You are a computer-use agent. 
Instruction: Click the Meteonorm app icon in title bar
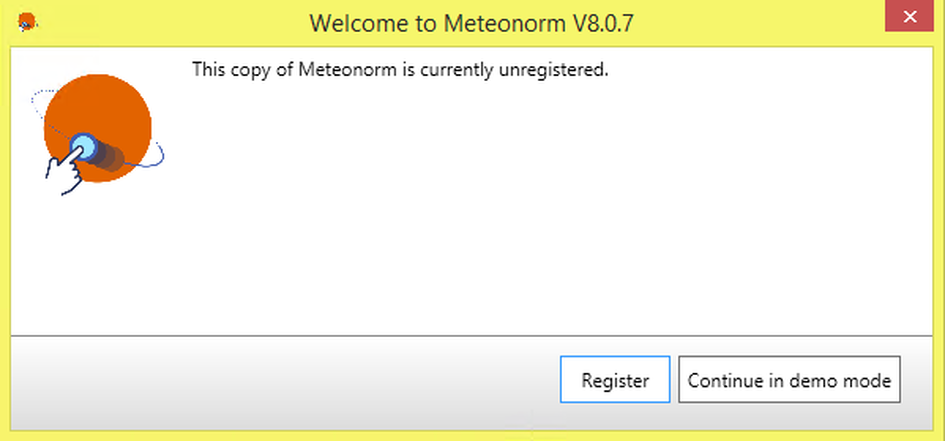28,21
